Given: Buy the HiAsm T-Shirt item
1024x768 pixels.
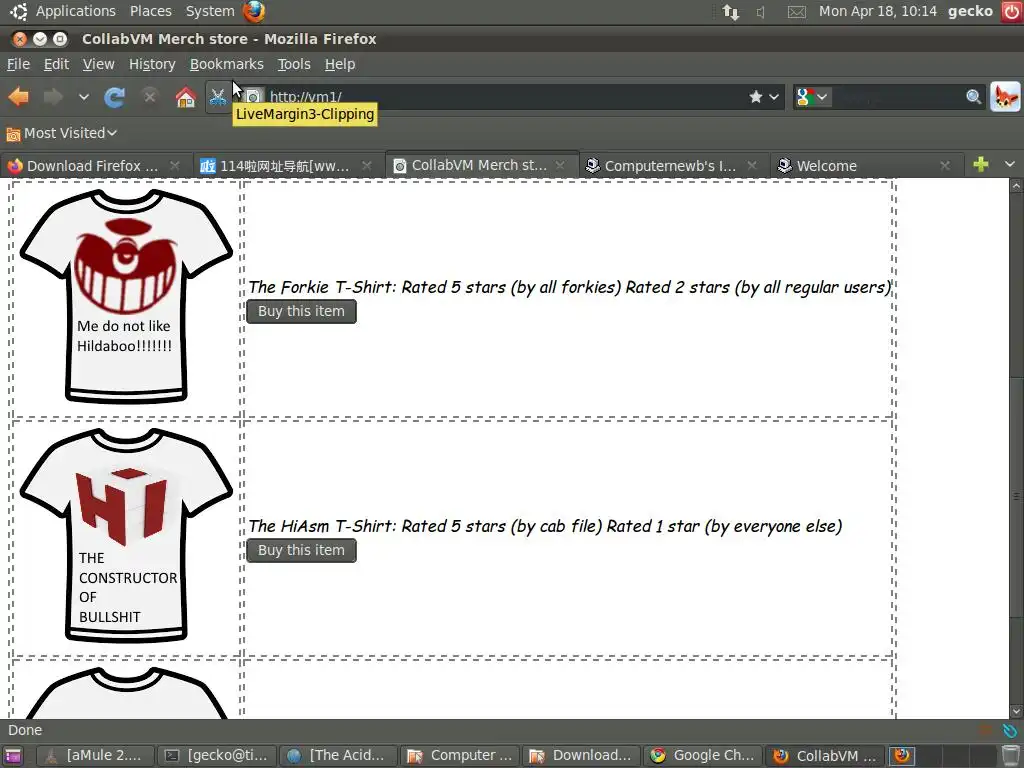Looking at the screenshot, I should point(302,551).
